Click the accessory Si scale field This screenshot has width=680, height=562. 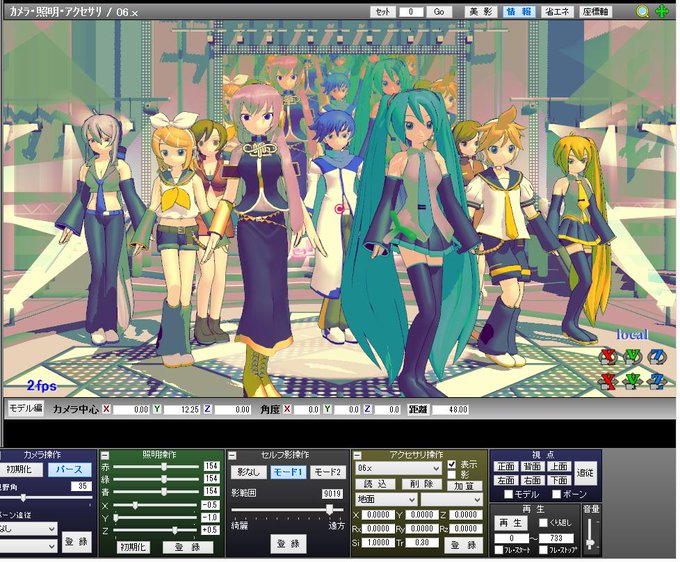pos(377,542)
